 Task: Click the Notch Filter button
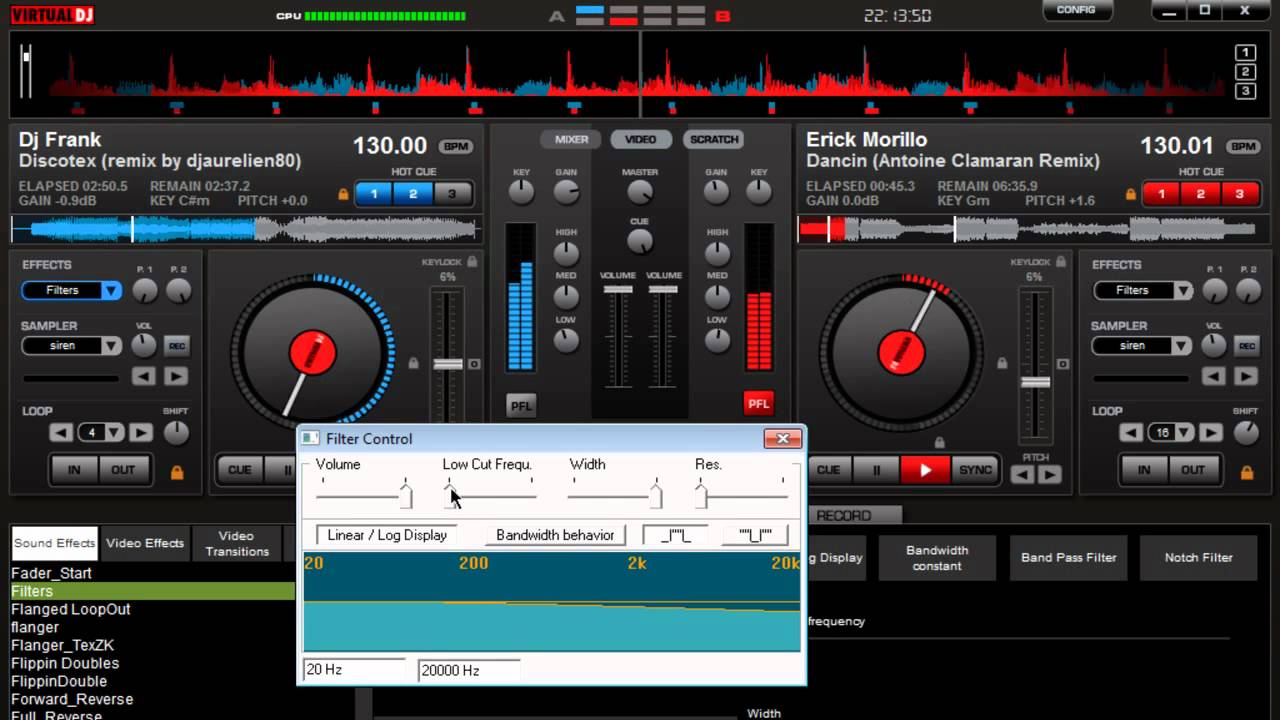tap(1199, 558)
